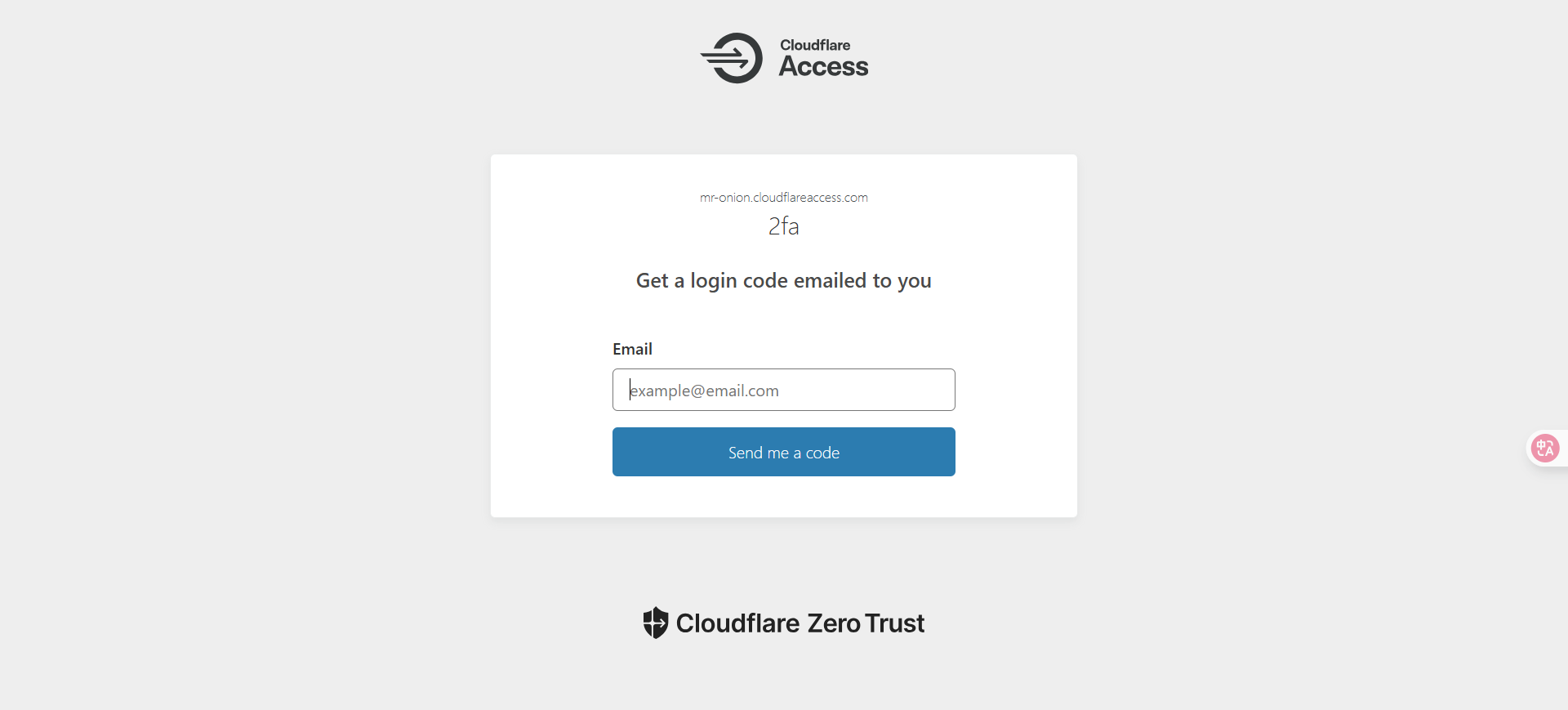Click the 'Cloudflare' word in footer logo
Image resolution: width=1568 pixels, height=710 pixels.
[x=737, y=623]
